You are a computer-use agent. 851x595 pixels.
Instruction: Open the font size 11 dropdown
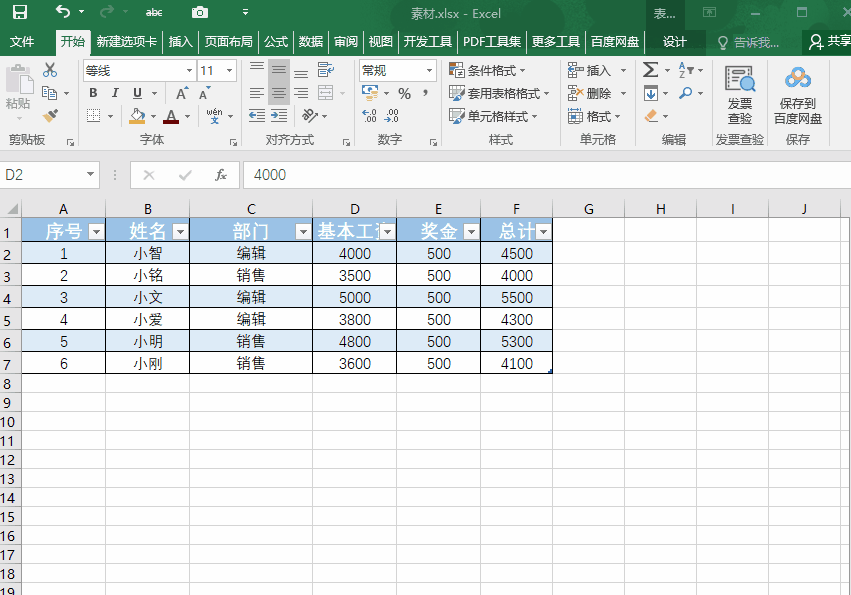[230, 71]
